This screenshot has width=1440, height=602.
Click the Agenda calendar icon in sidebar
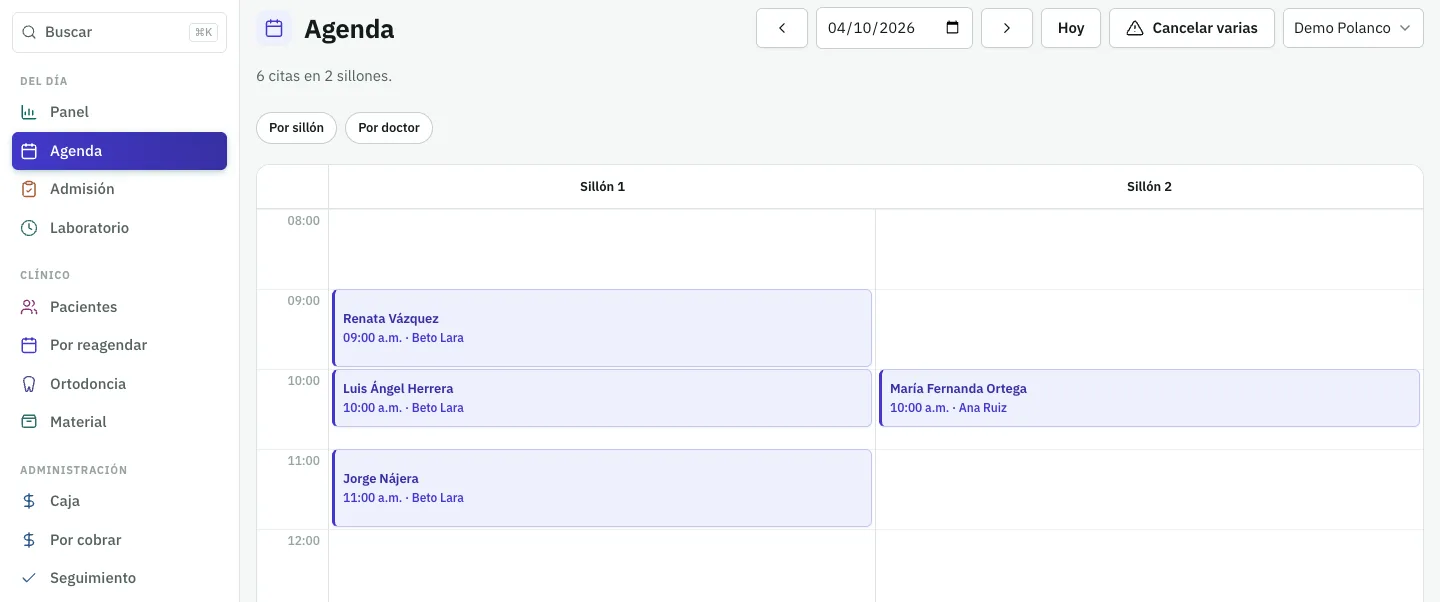29,151
